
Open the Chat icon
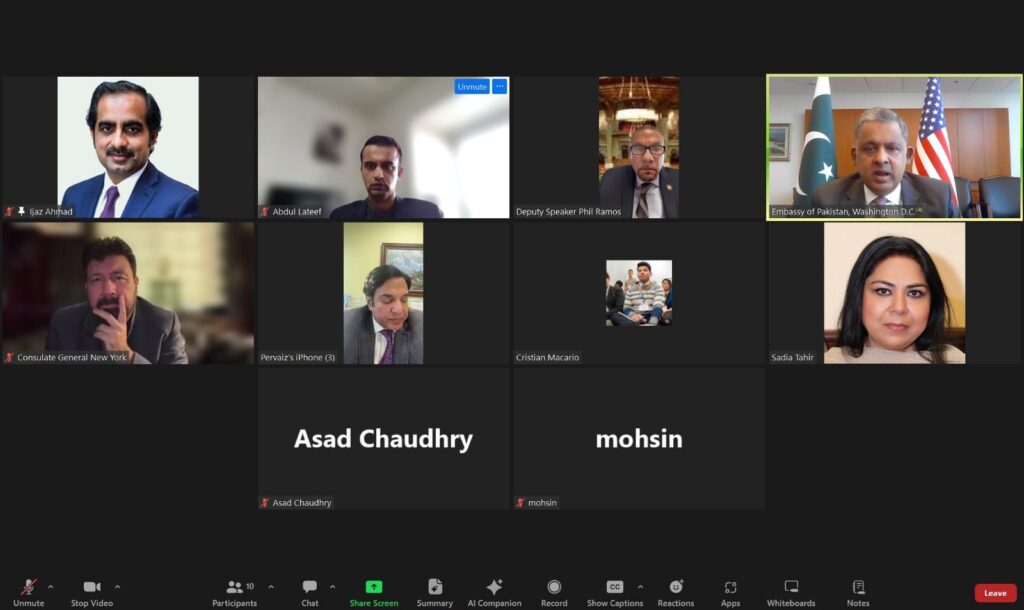click(x=310, y=586)
